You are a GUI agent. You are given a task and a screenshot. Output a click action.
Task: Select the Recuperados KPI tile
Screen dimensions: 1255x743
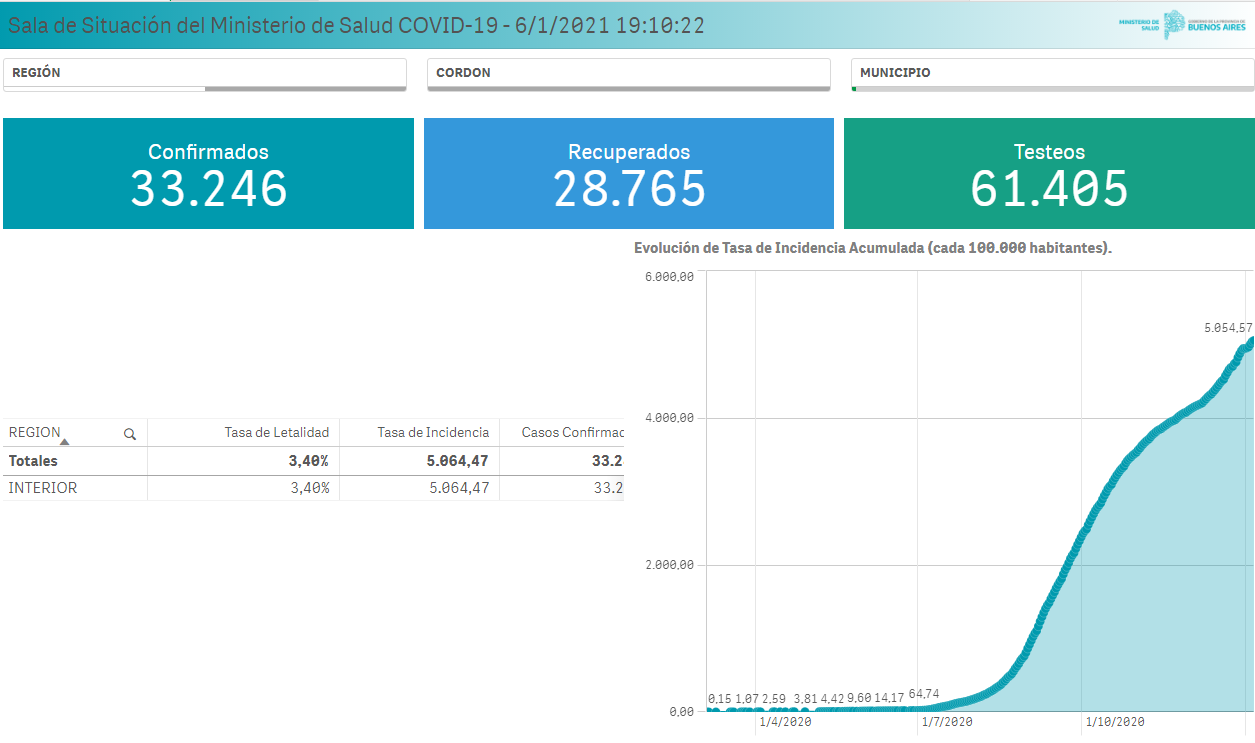(629, 174)
